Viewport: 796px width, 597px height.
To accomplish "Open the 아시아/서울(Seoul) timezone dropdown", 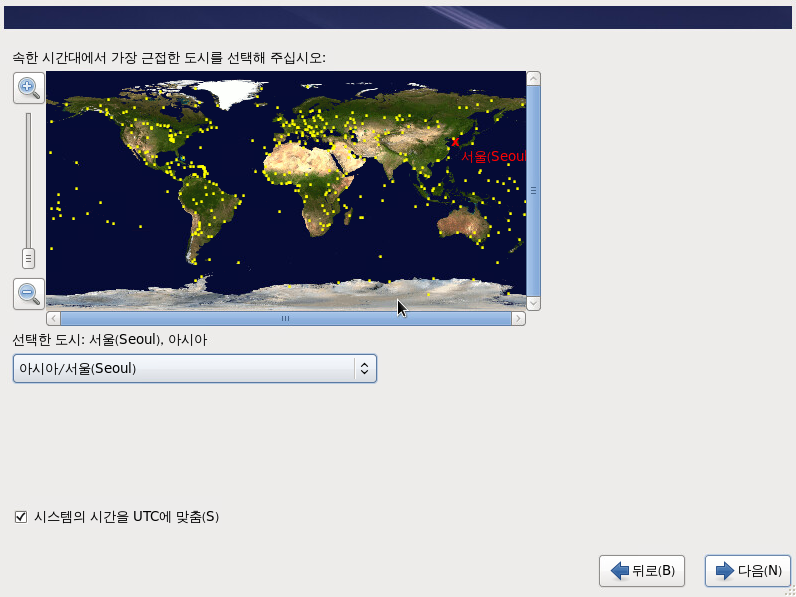I will (x=194, y=369).
